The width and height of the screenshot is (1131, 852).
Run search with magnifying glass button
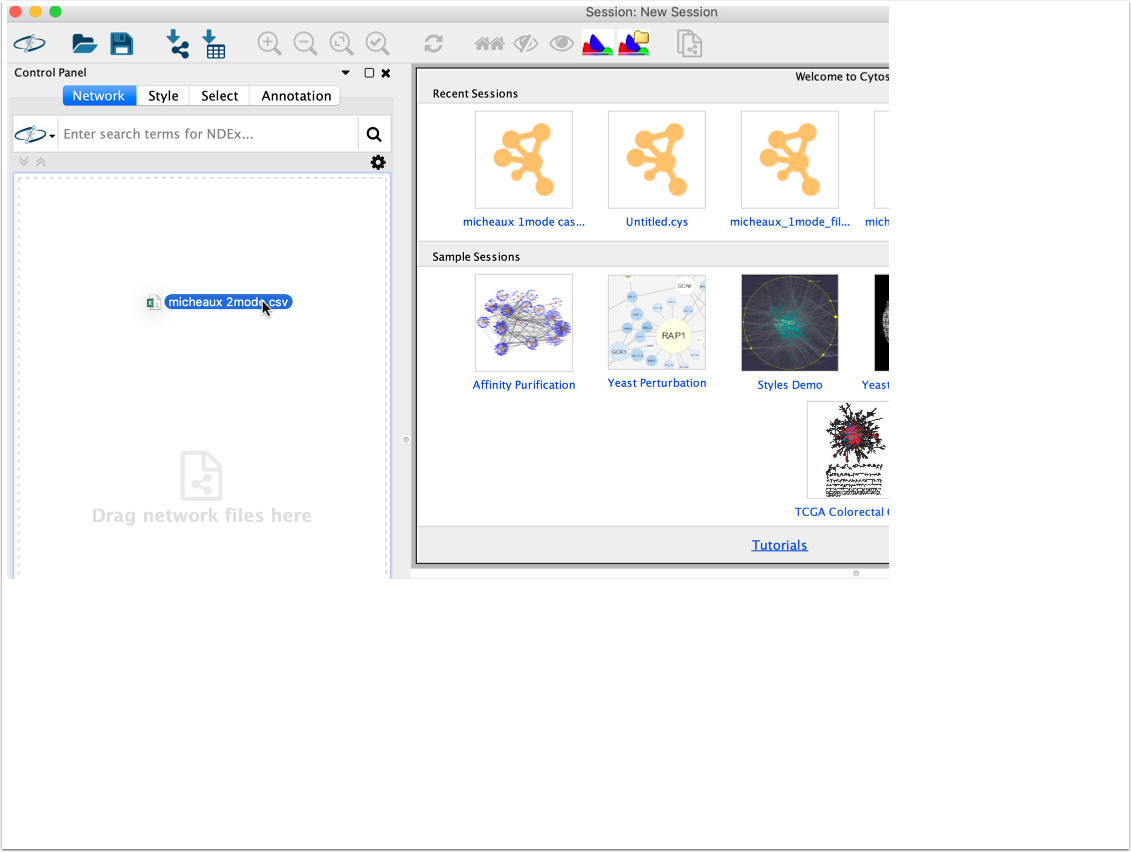coord(374,134)
